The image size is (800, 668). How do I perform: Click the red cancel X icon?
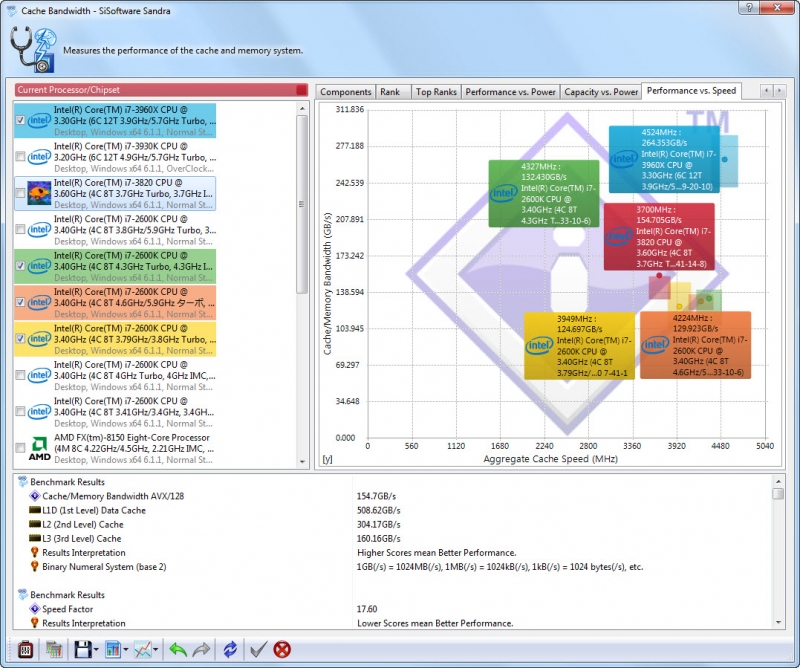[282, 650]
